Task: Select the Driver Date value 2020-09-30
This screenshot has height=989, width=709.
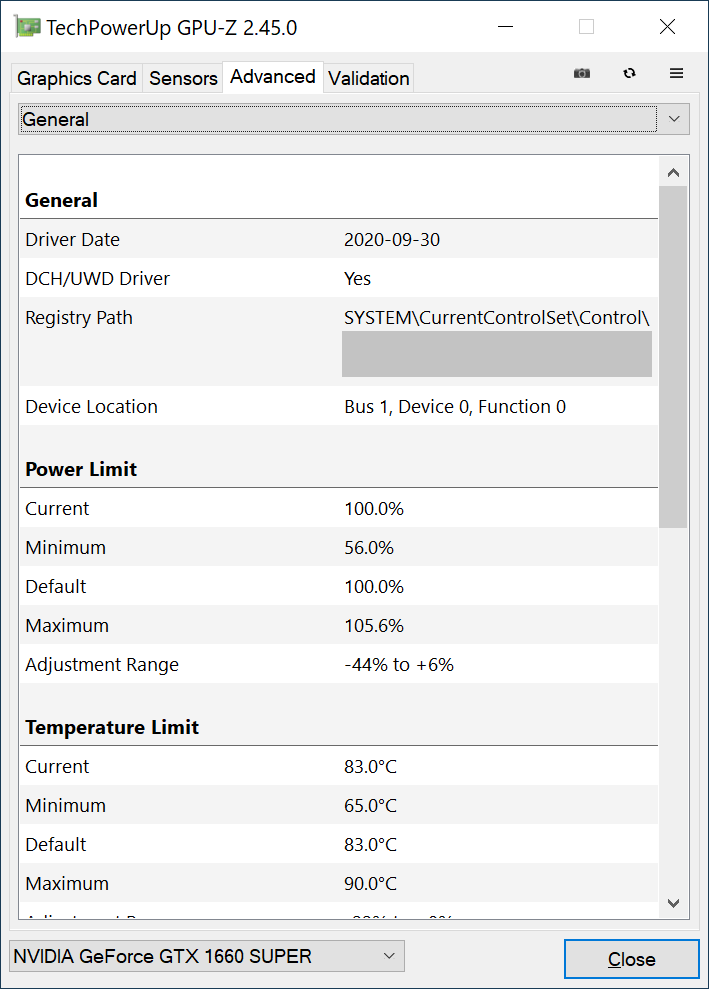Action: coord(392,240)
